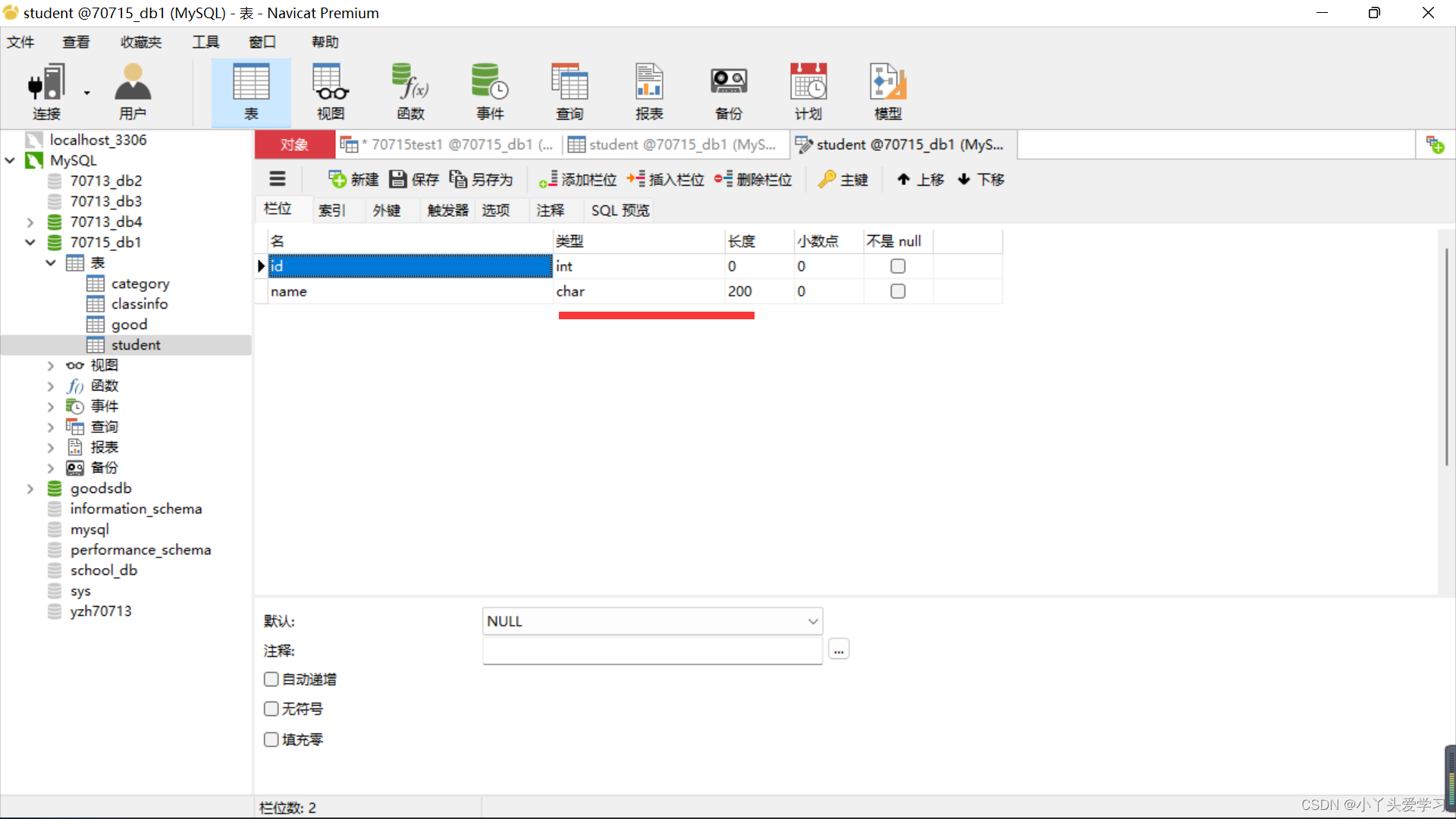The width and height of the screenshot is (1456, 819).
Task: Open the 报表 (Report) toolbar icon
Action: point(649,92)
